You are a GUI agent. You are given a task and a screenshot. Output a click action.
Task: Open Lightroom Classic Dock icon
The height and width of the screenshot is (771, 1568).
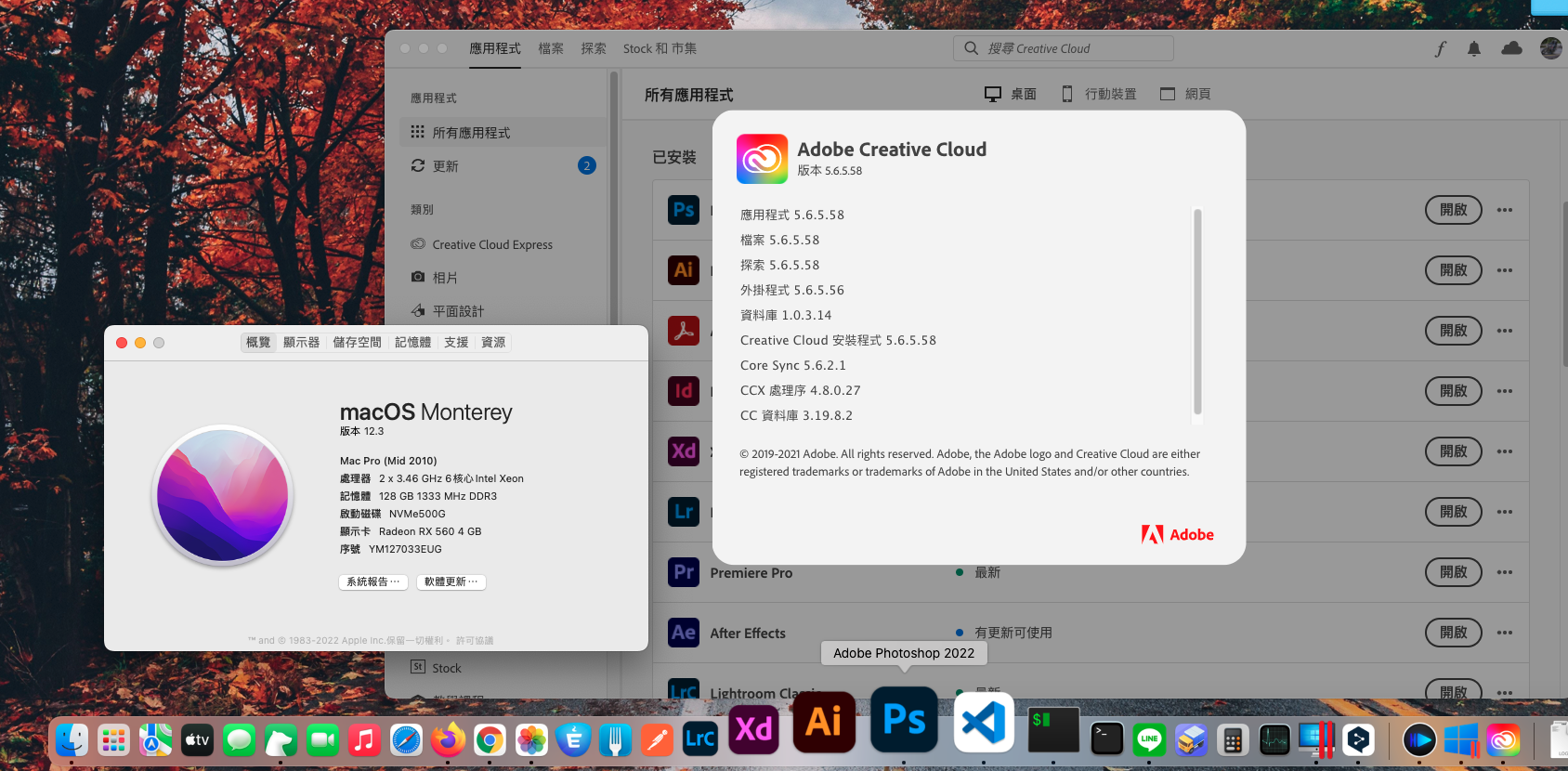699,738
